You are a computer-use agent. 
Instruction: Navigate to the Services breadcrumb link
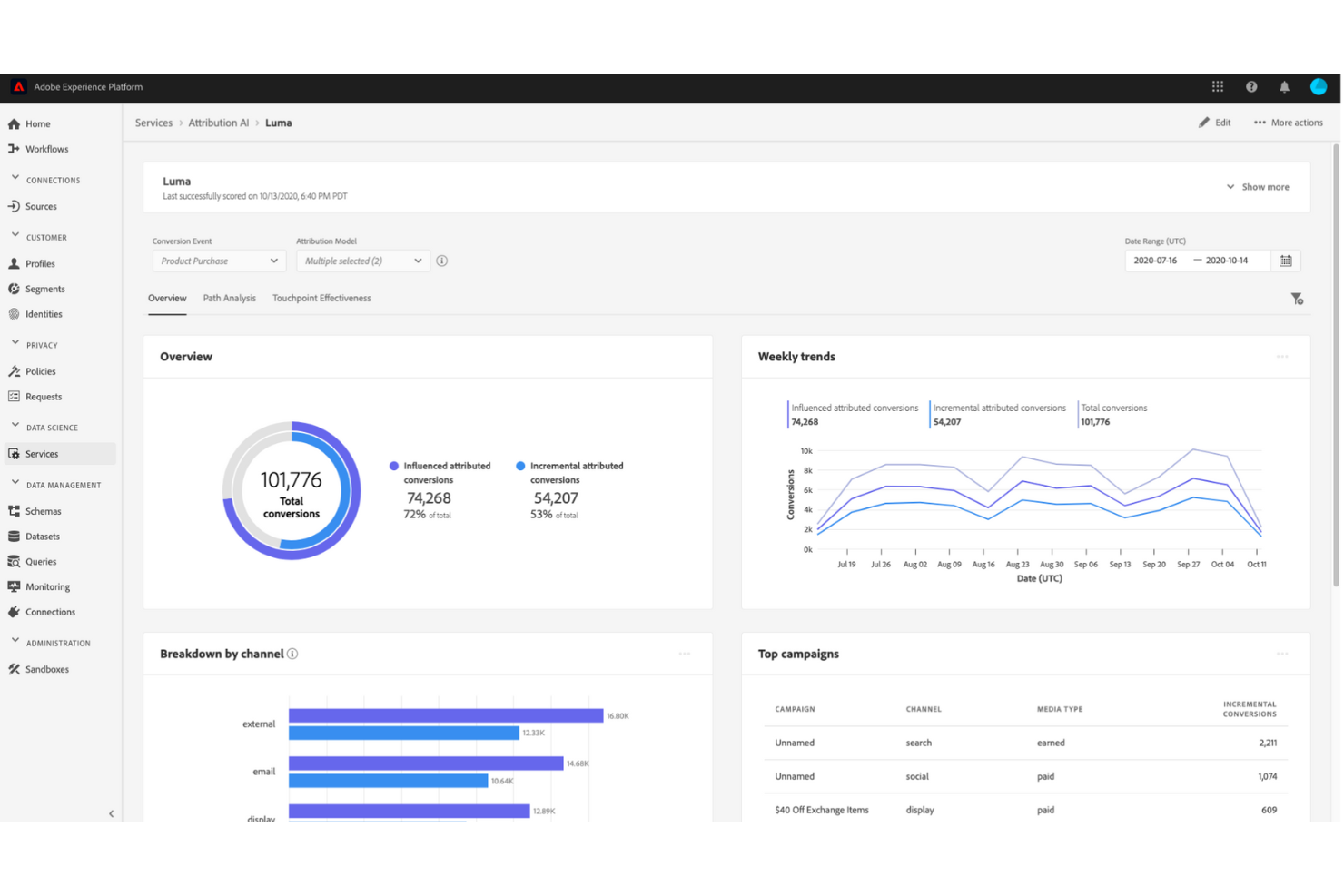point(153,123)
